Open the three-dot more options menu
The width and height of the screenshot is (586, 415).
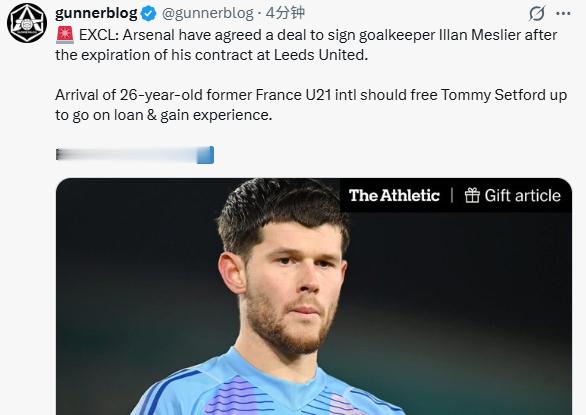point(563,14)
